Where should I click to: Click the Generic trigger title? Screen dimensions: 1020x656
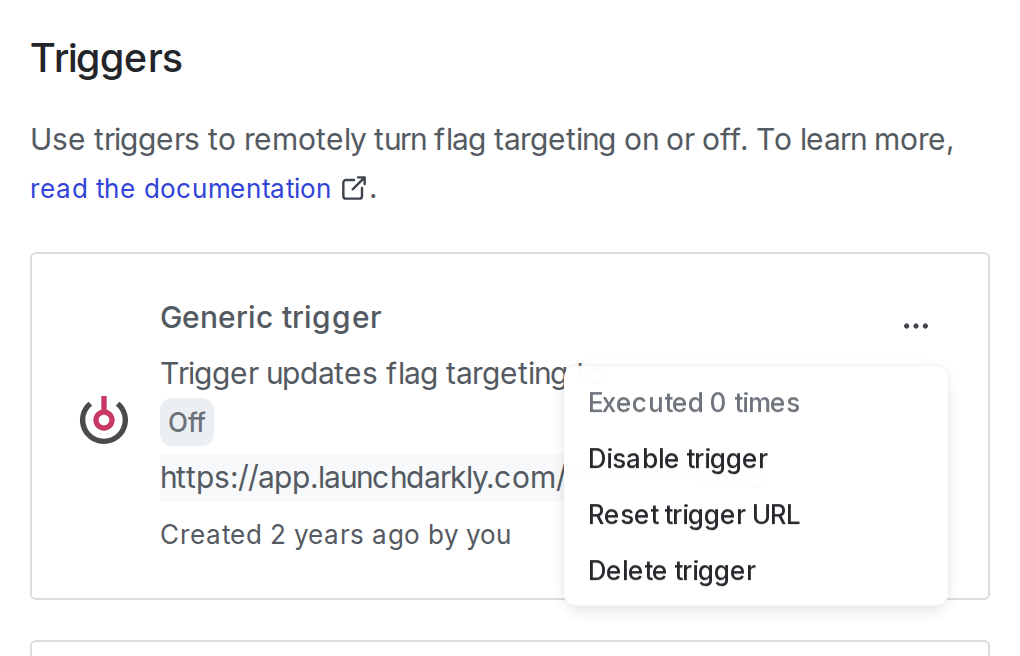click(x=270, y=318)
